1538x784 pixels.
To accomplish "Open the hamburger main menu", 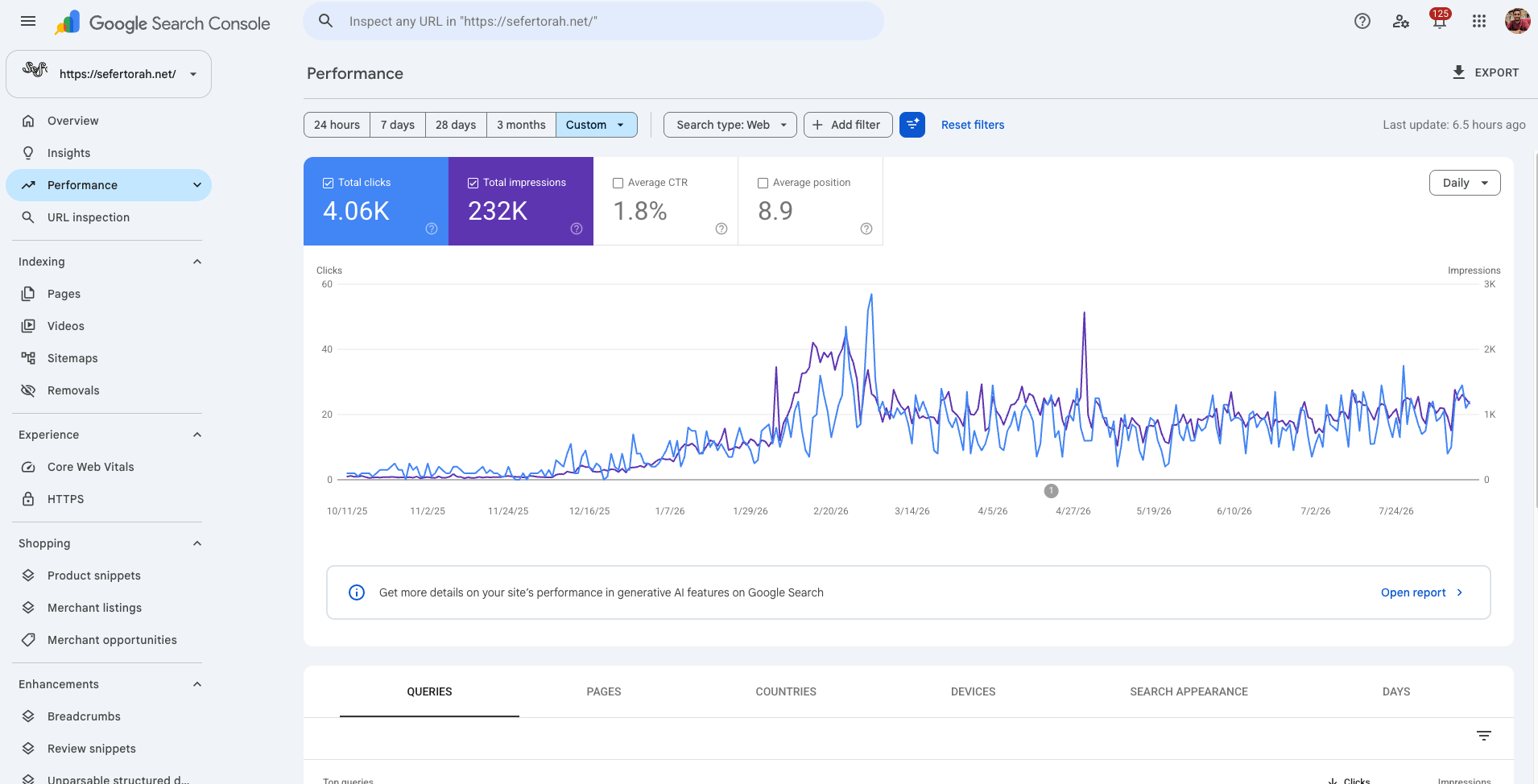I will (x=28, y=21).
